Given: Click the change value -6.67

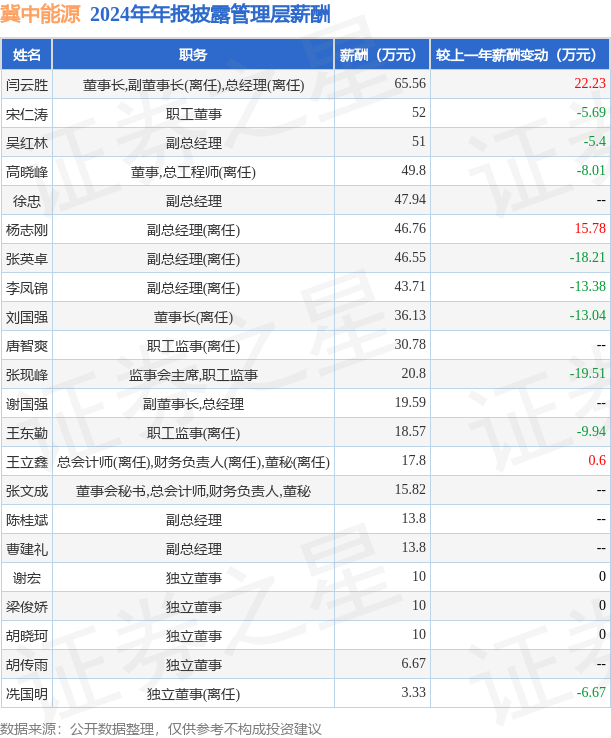Looking at the screenshot, I should pos(591,692).
